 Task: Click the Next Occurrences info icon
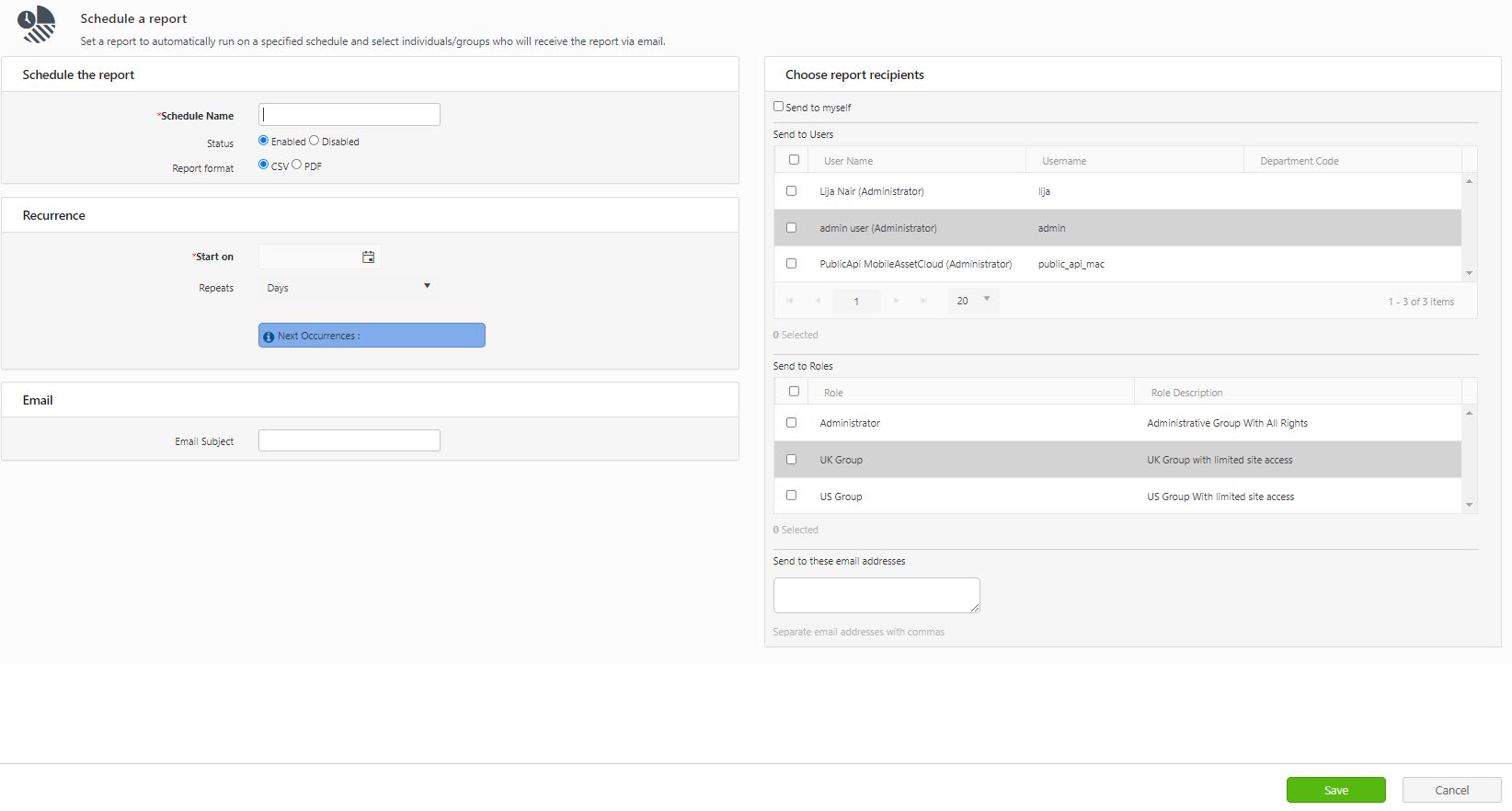point(269,337)
